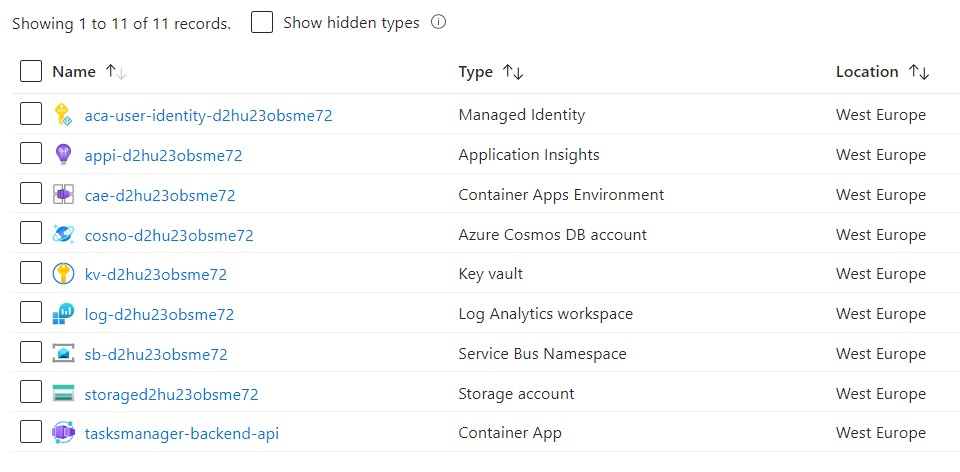Open the aca-user-identity-d2hu23obsme72 resource link
The image size is (960, 472).
click(208, 115)
